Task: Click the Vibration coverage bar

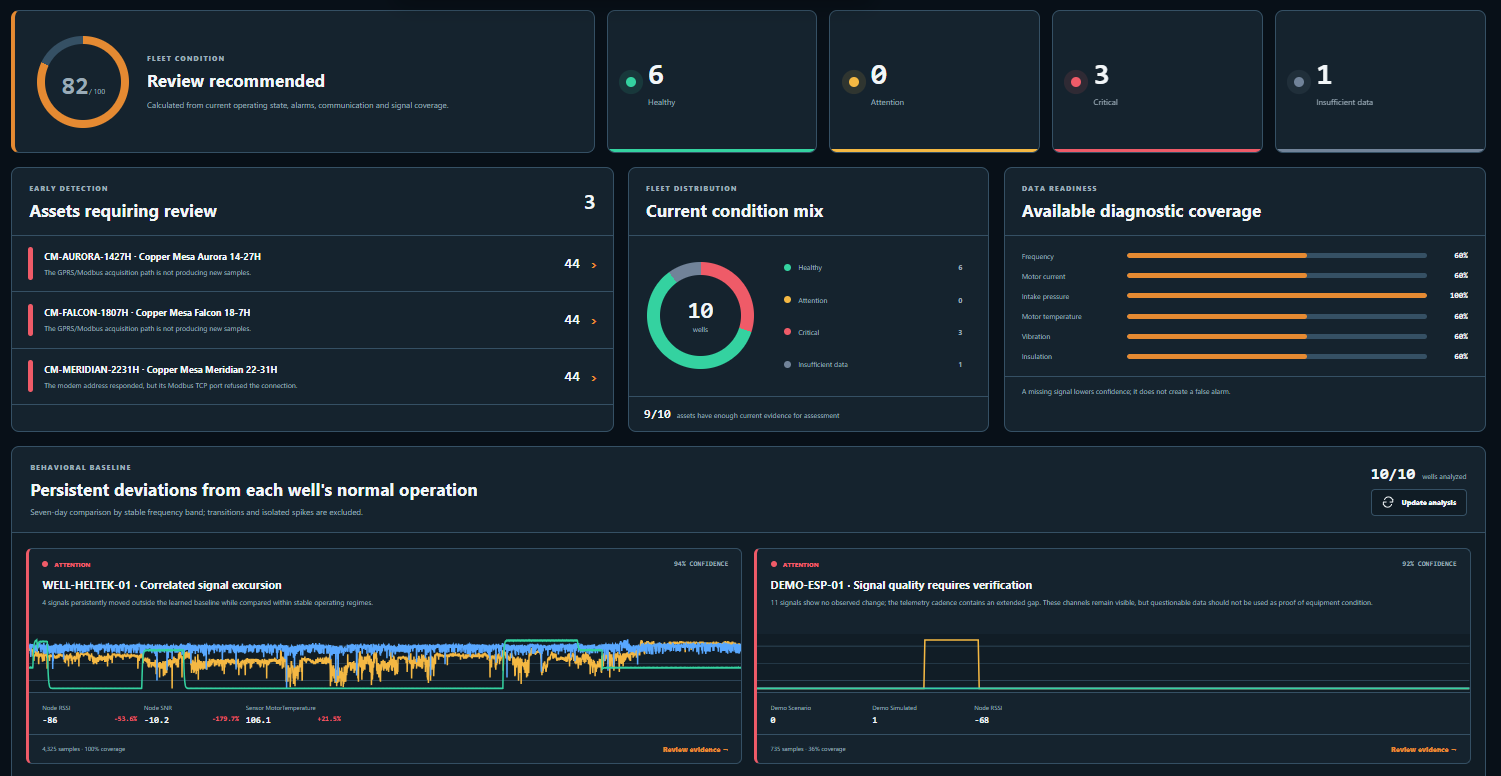Action: point(1277,336)
